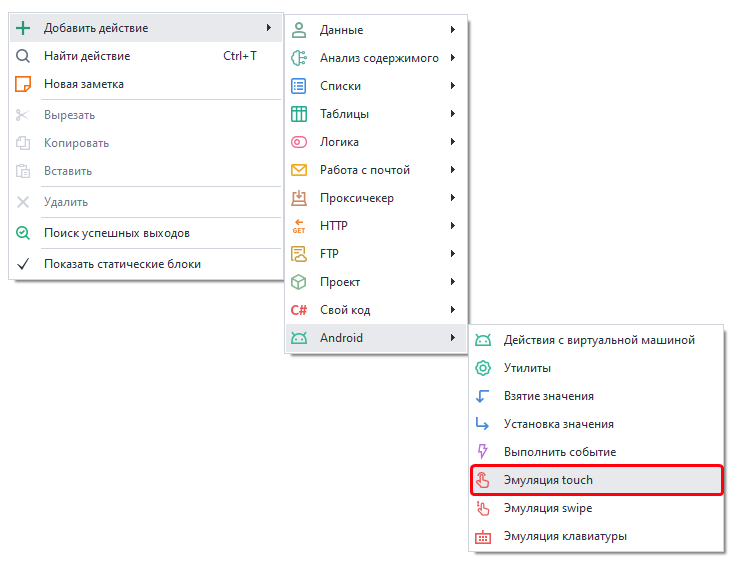Click the keyboard icon for Эмуляция клавиатуры
This screenshot has width=738, height=570.
(483, 536)
